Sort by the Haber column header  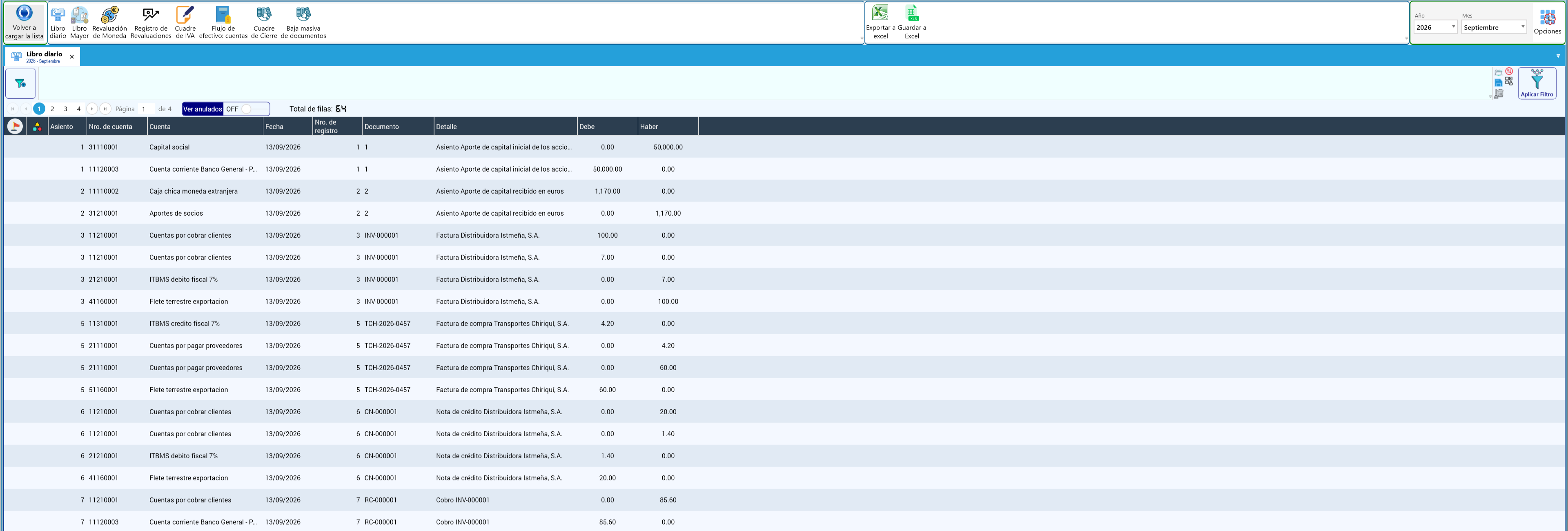point(668,127)
